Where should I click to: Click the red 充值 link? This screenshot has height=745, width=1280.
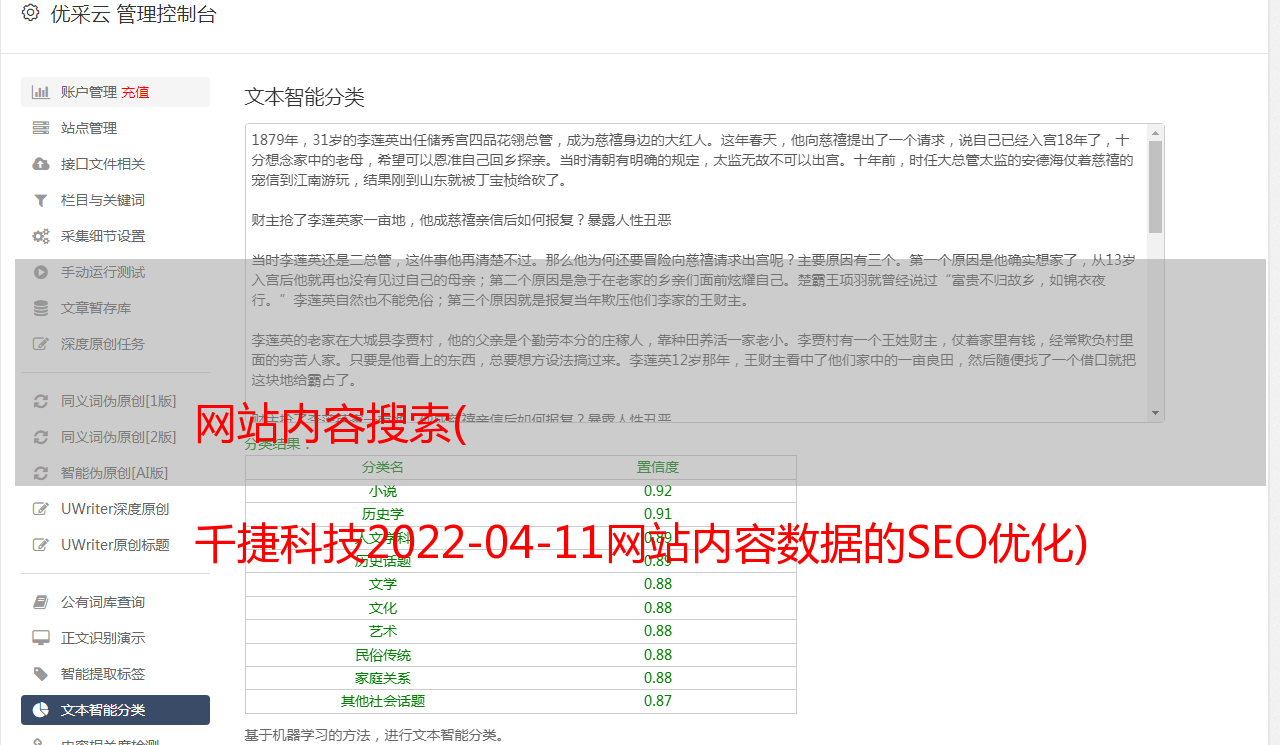tap(135, 92)
